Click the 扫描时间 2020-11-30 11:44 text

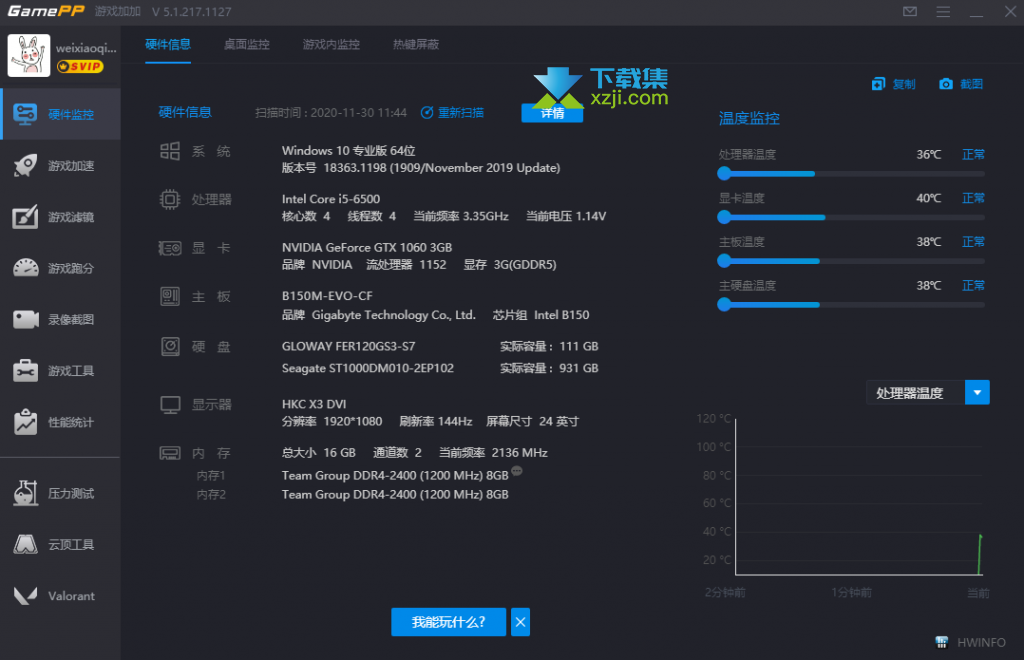[x=331, y=113]
